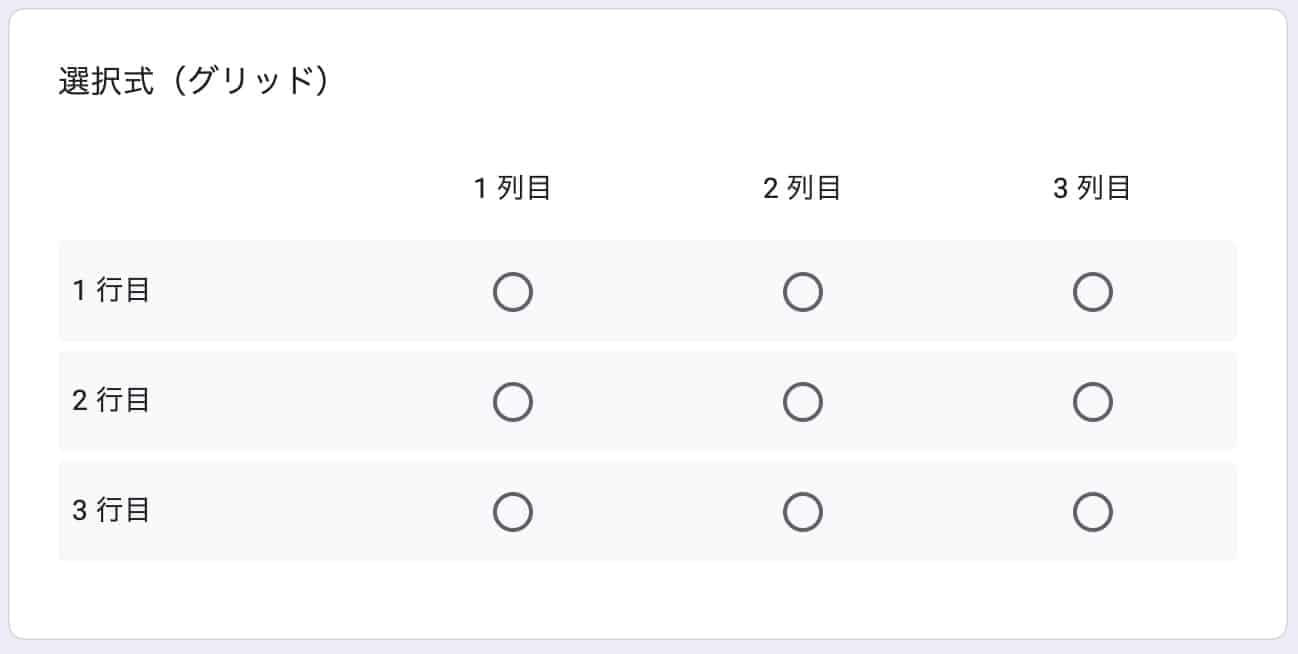
Task: Select the radio button for 1行目, 3列目
Action: pyautogui.click(x=1093, y=291)
